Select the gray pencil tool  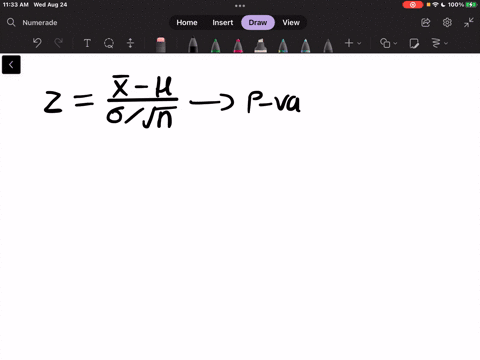point(328,45)
